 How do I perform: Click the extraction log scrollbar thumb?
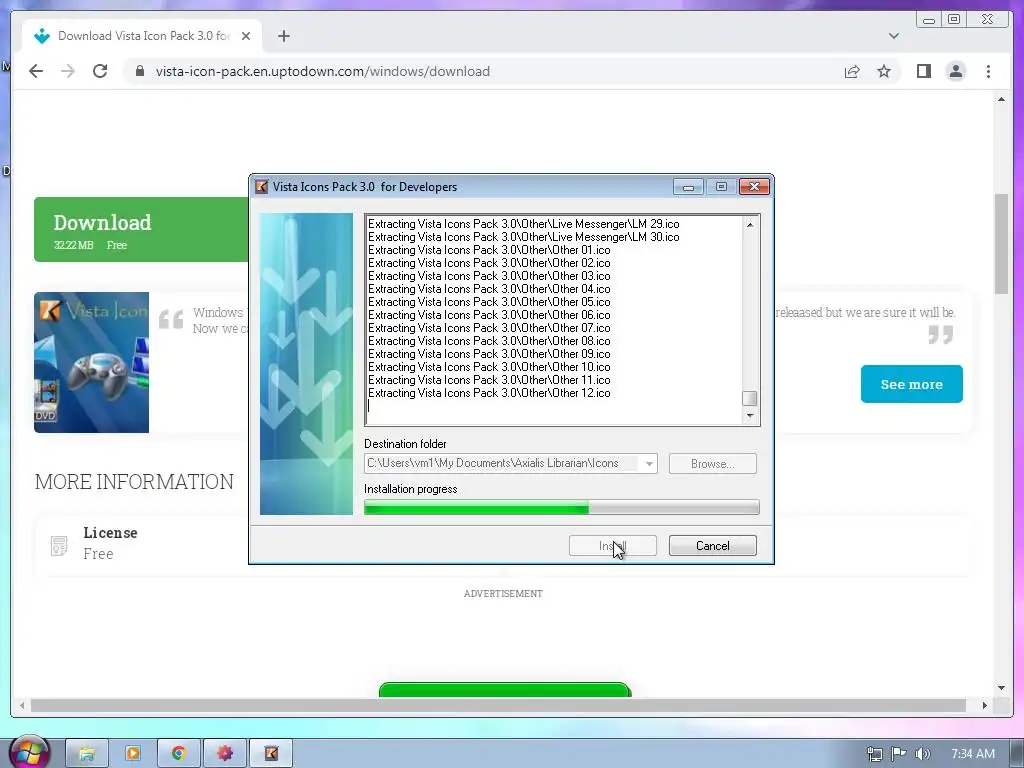(x=750, y=398)
